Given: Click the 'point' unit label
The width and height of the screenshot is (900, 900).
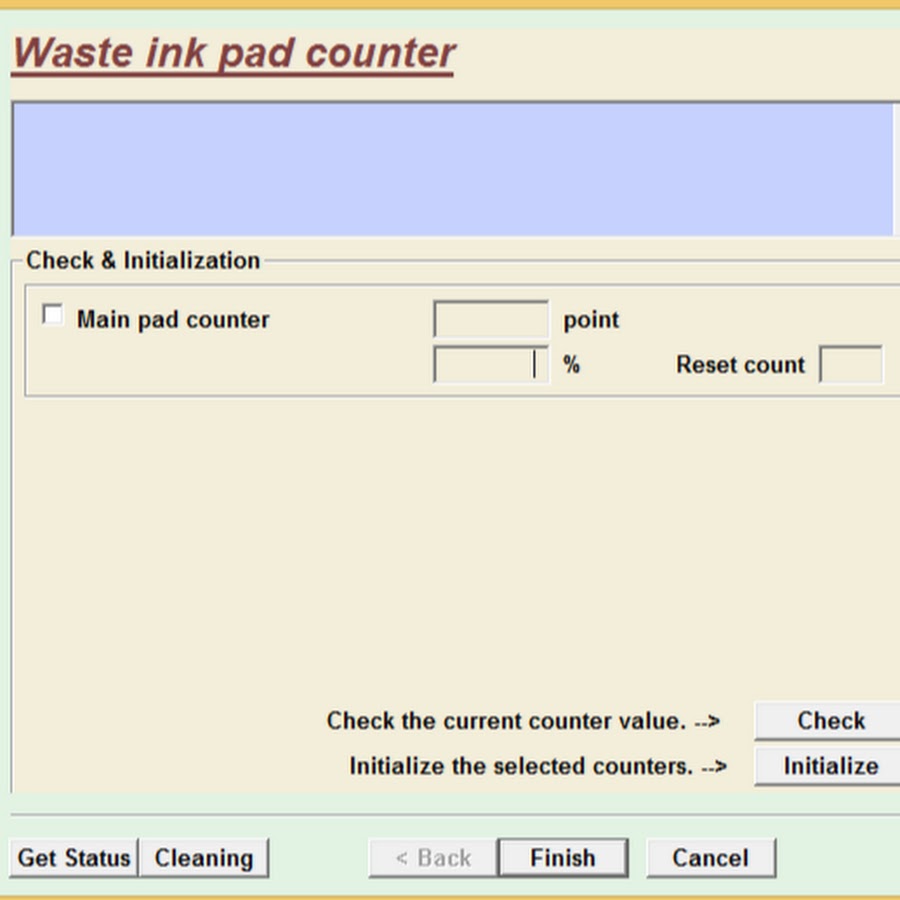Looking at the screenshot, I should [591, 320].
